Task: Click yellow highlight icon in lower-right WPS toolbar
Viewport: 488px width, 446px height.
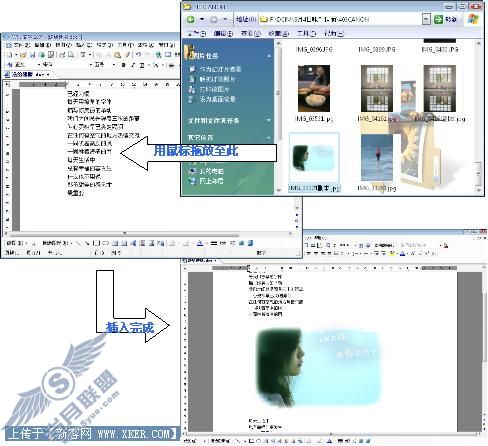Action: (x=393, y=253)
